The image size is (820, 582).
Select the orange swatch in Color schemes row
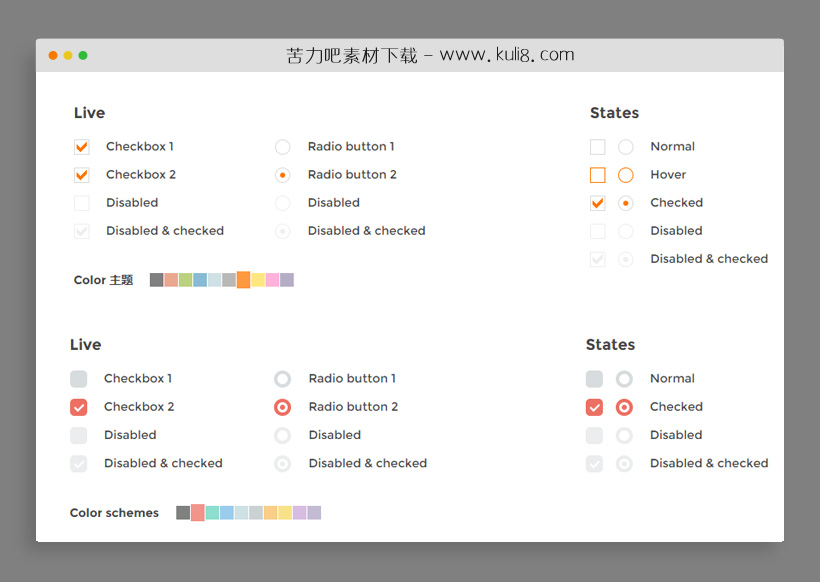click(271, 513)
